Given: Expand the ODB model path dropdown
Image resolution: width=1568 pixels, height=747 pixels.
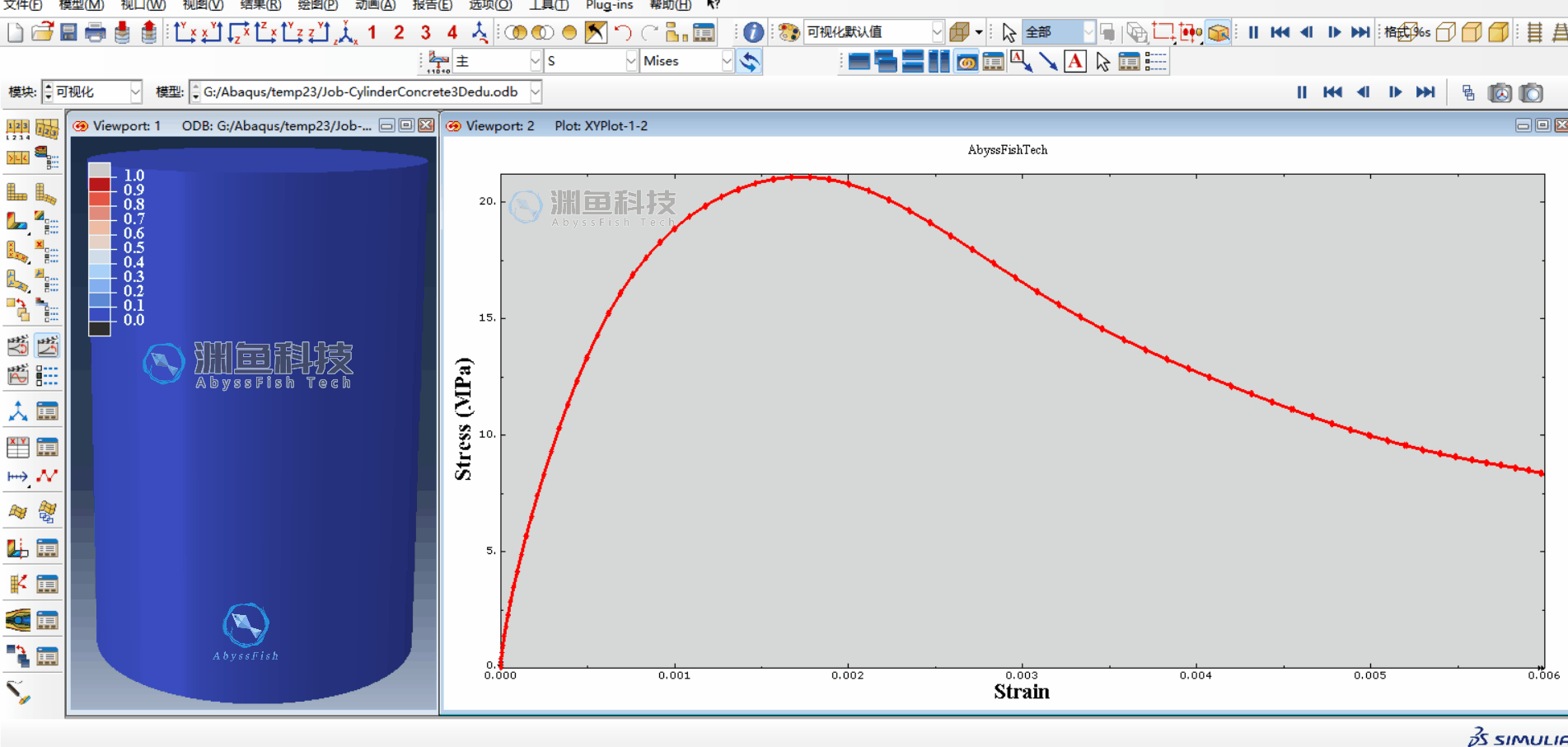Looking at the screenshot, I should point(536,92).
